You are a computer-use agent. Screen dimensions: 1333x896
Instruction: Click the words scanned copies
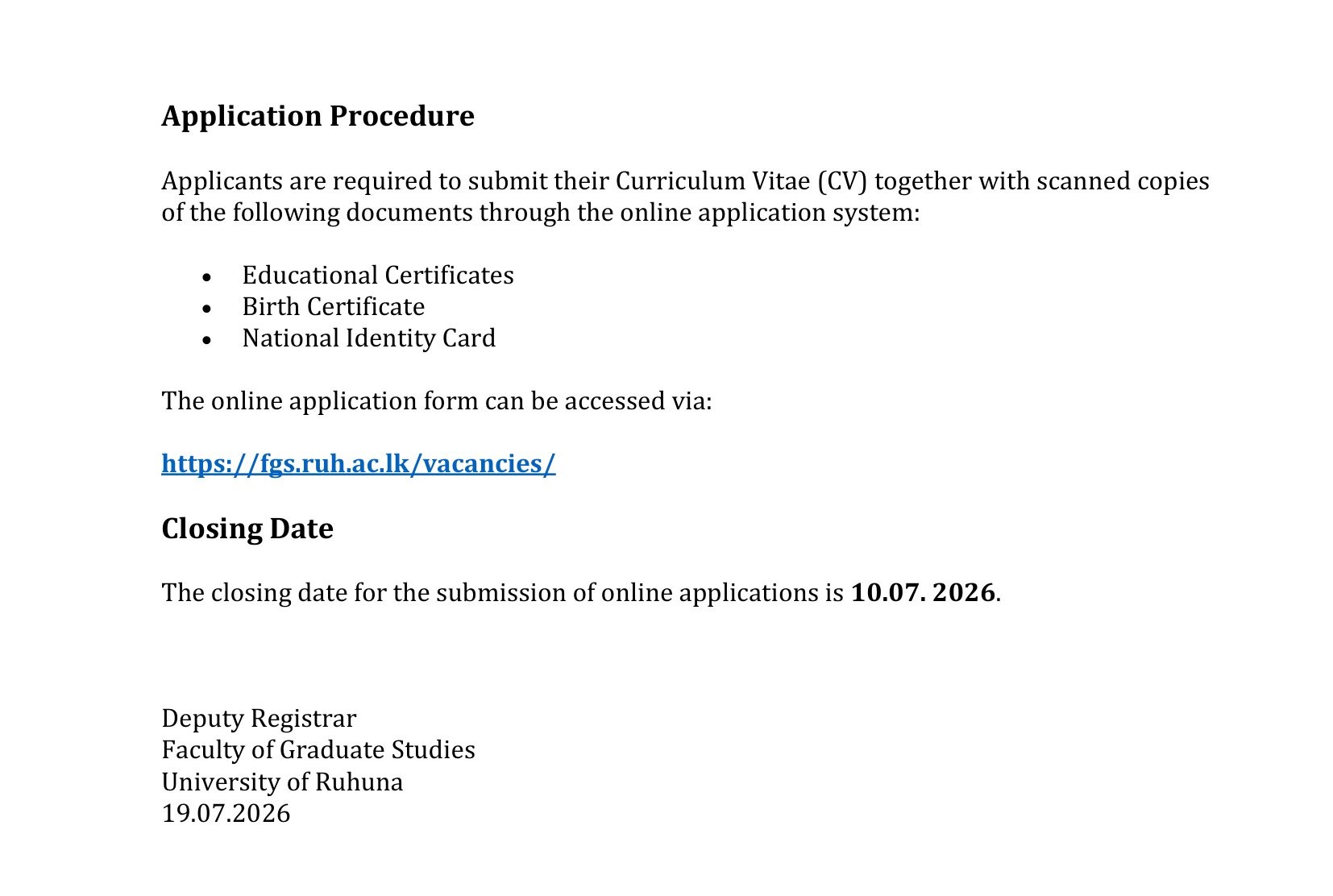point(1123,181)
